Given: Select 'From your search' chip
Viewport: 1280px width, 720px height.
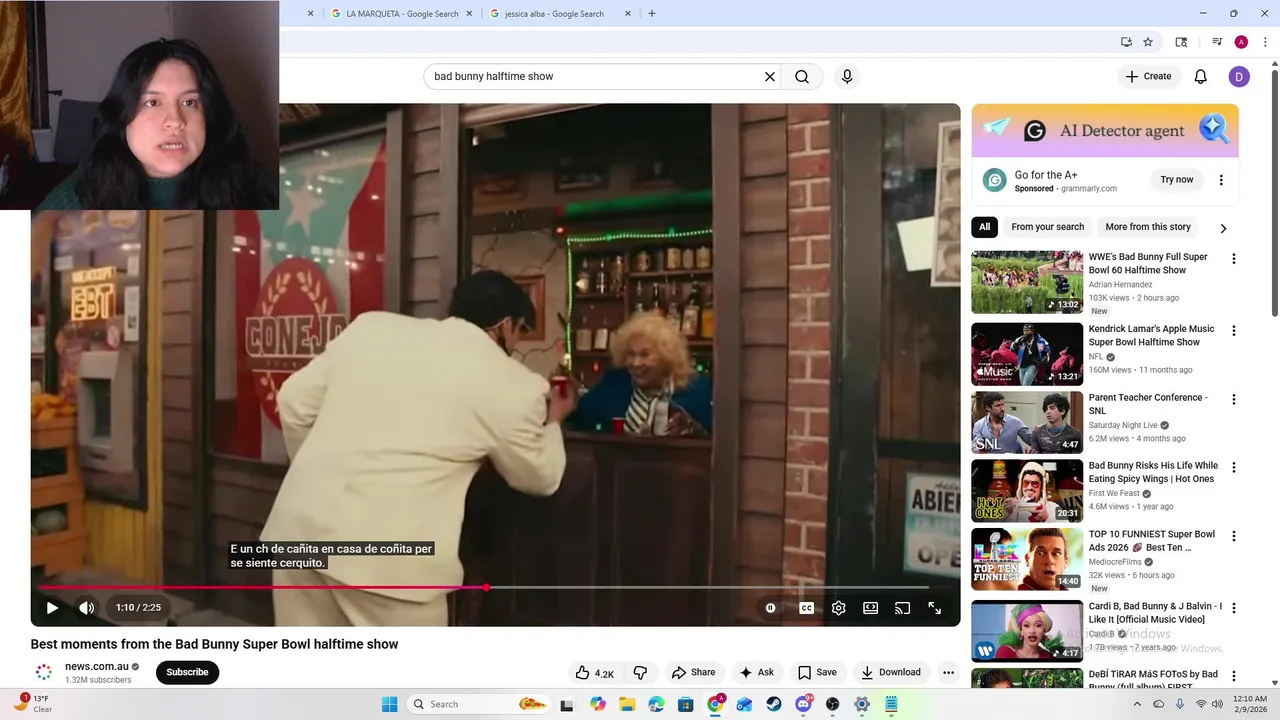Looking at the screenshot, I should coord(1047,227).
